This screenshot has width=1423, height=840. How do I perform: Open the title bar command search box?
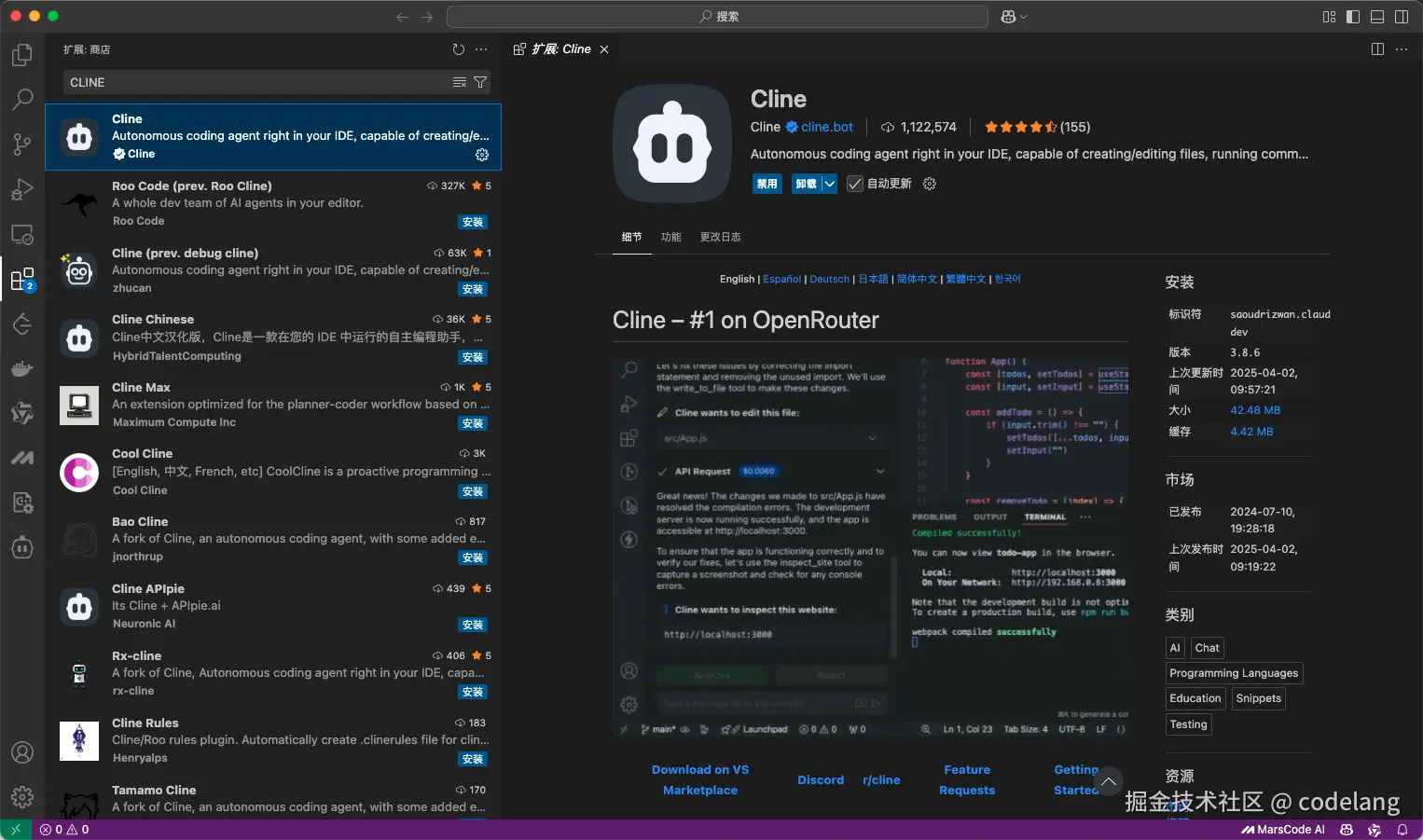[717, 17]
